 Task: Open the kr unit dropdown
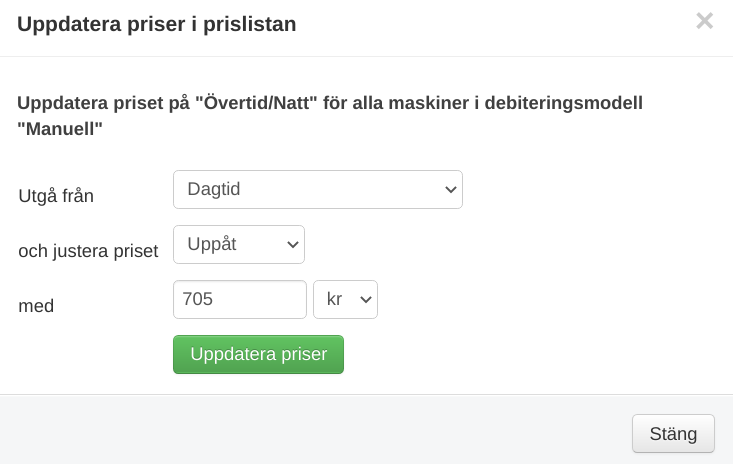coord(345,299)
